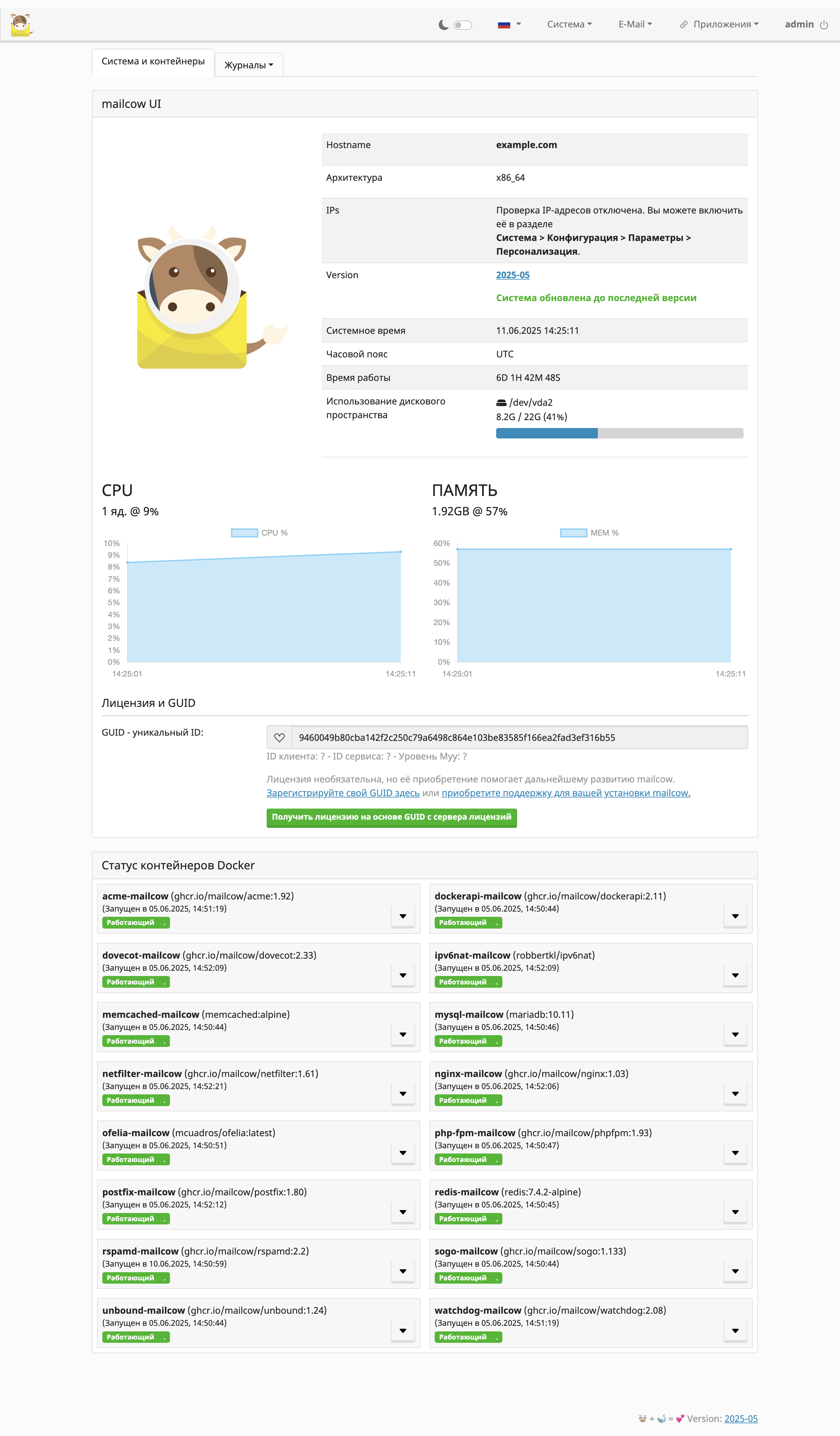Expand sogo-mailcow container dropdown
This screenshot has height=1436, width=840.
(x=735, y=1272)
